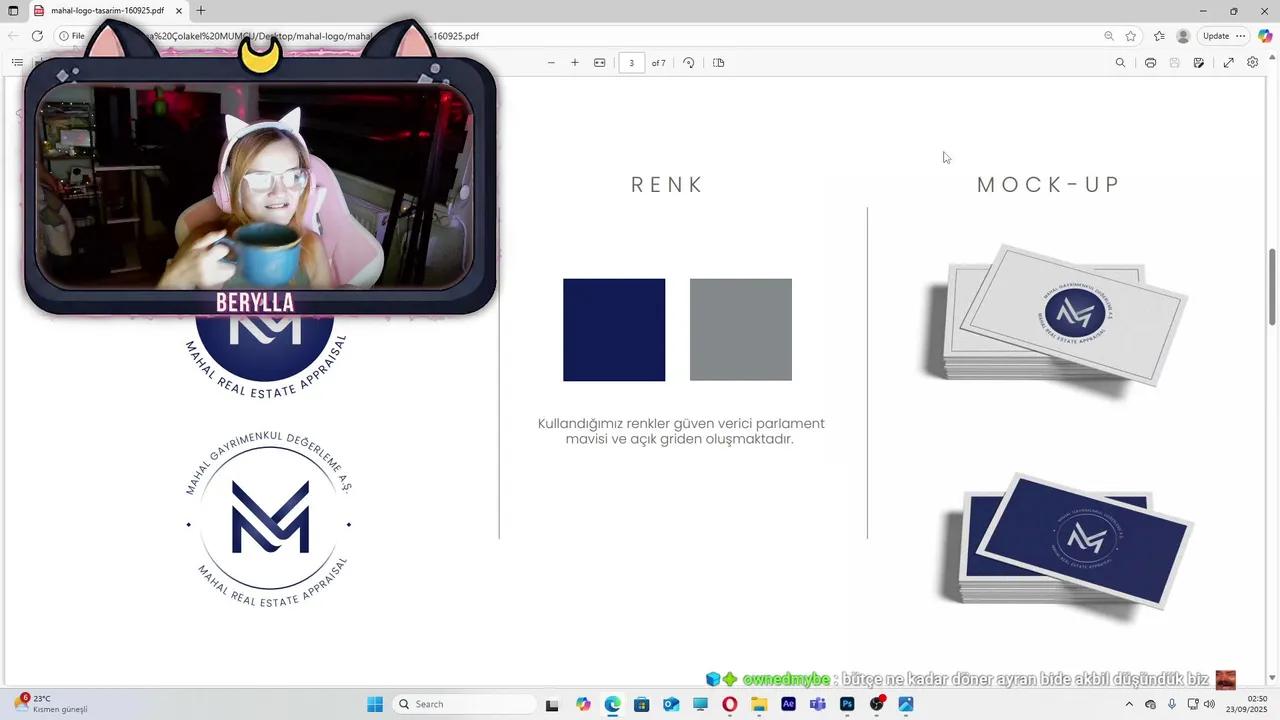This screenshot has width=1280, height=720.
Task: Switch the page view layout
Action: (x=718, y=63)
